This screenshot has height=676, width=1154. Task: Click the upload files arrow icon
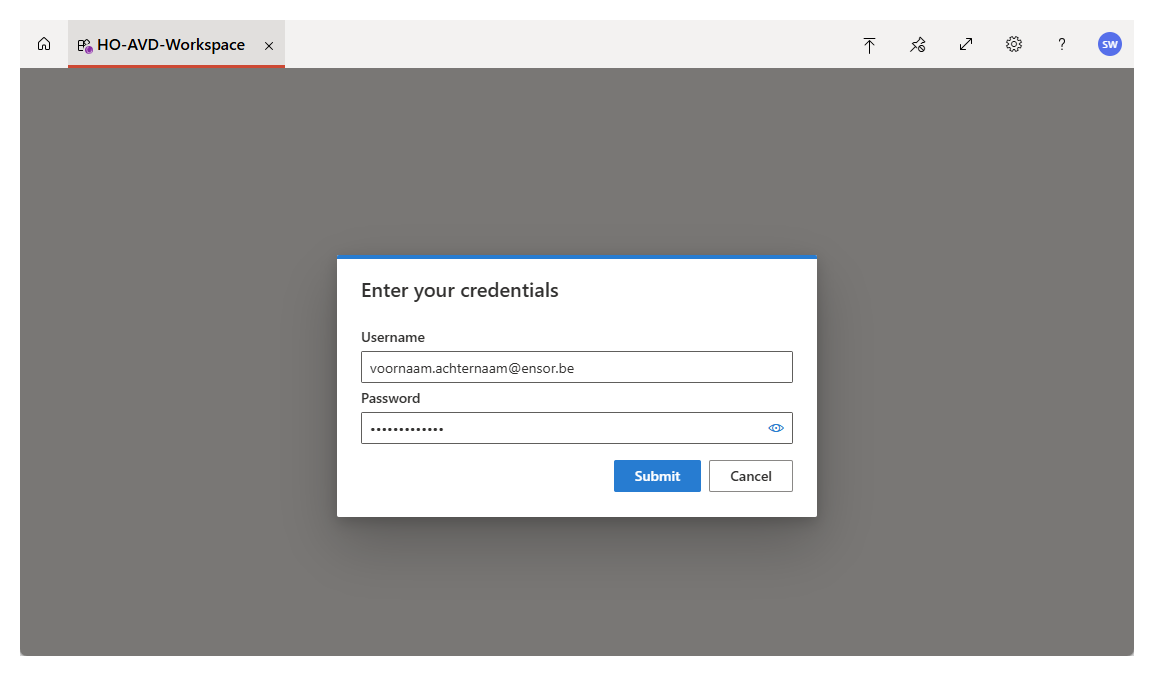(869, 44)
